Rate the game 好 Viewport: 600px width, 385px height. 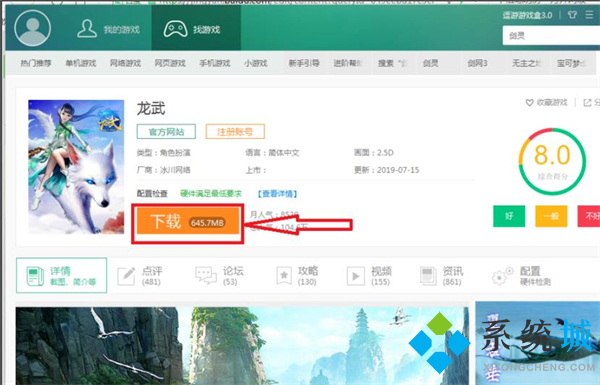click(509, 216)
